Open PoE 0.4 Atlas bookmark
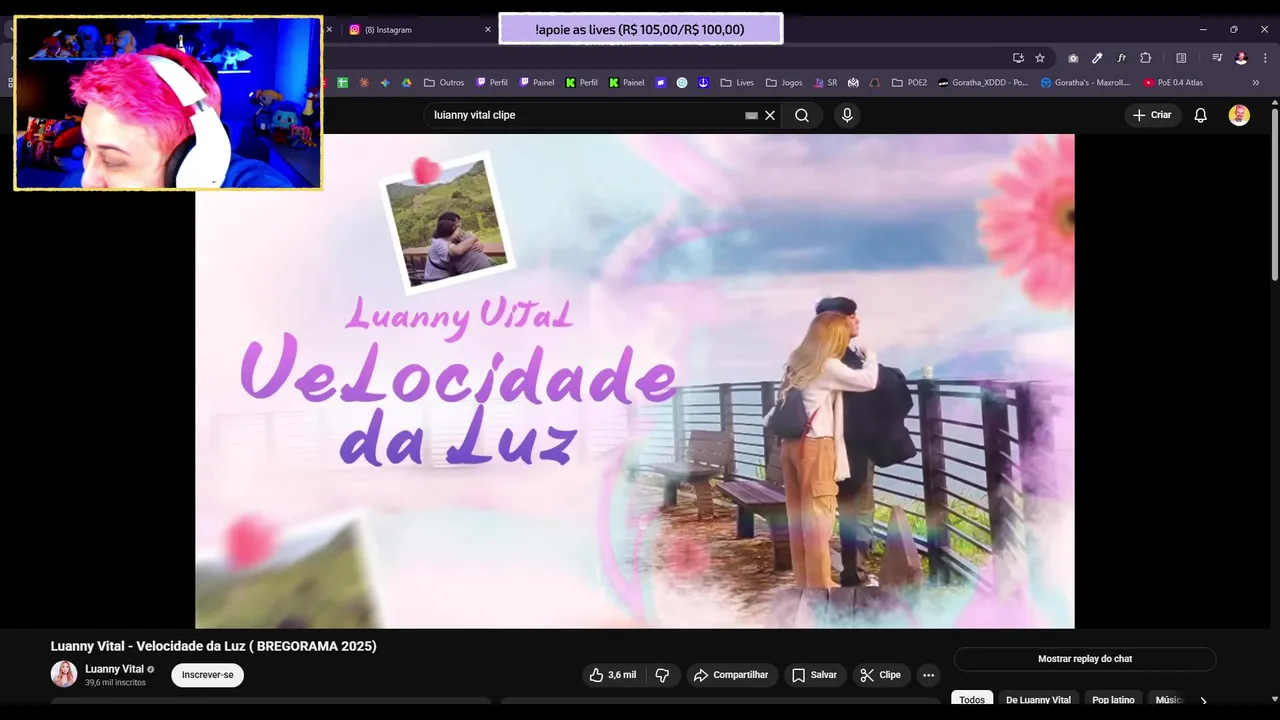 1173,83
